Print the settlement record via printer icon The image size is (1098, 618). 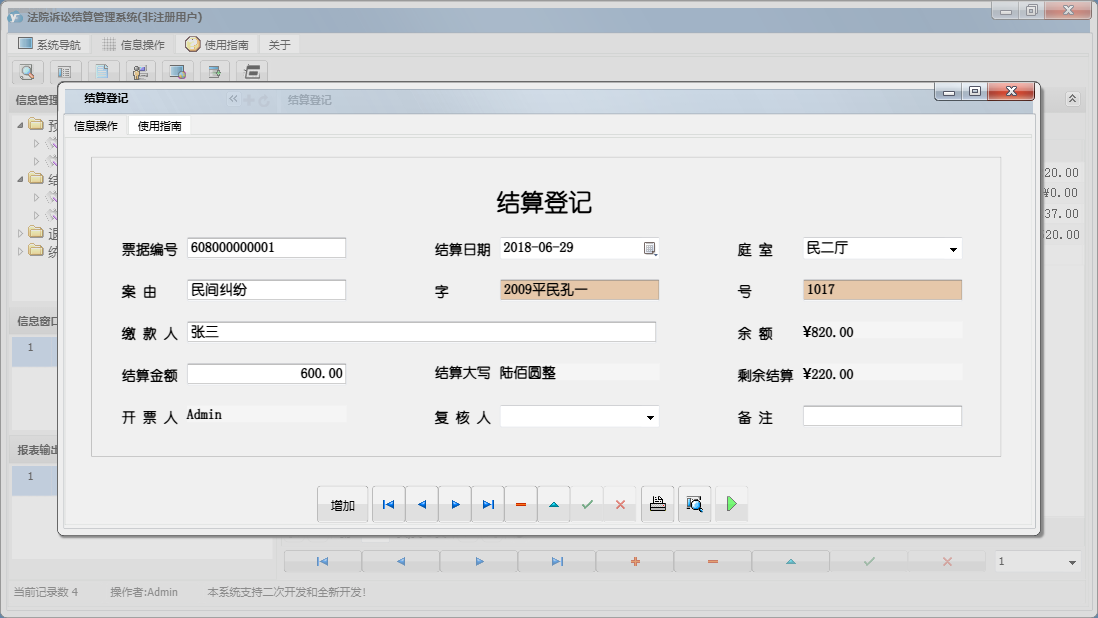click(x=657, y=504)
